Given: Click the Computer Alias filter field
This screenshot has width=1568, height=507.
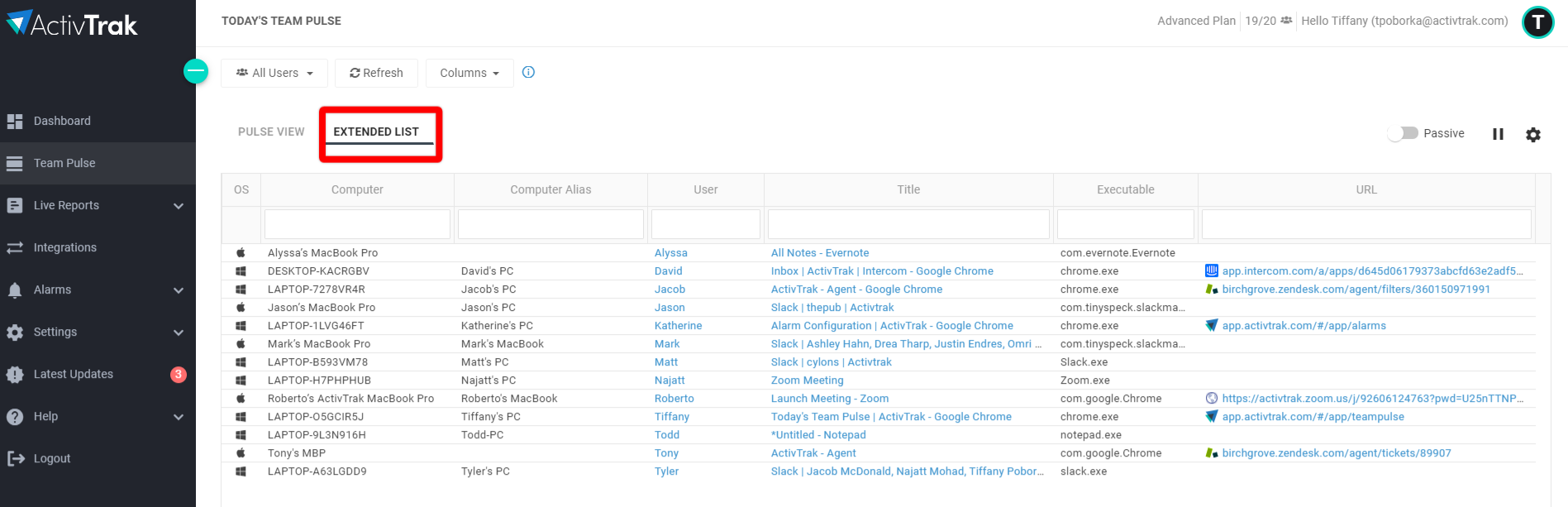Looking at the screenshot, I should pyautogui.click(x=550, y=224).
